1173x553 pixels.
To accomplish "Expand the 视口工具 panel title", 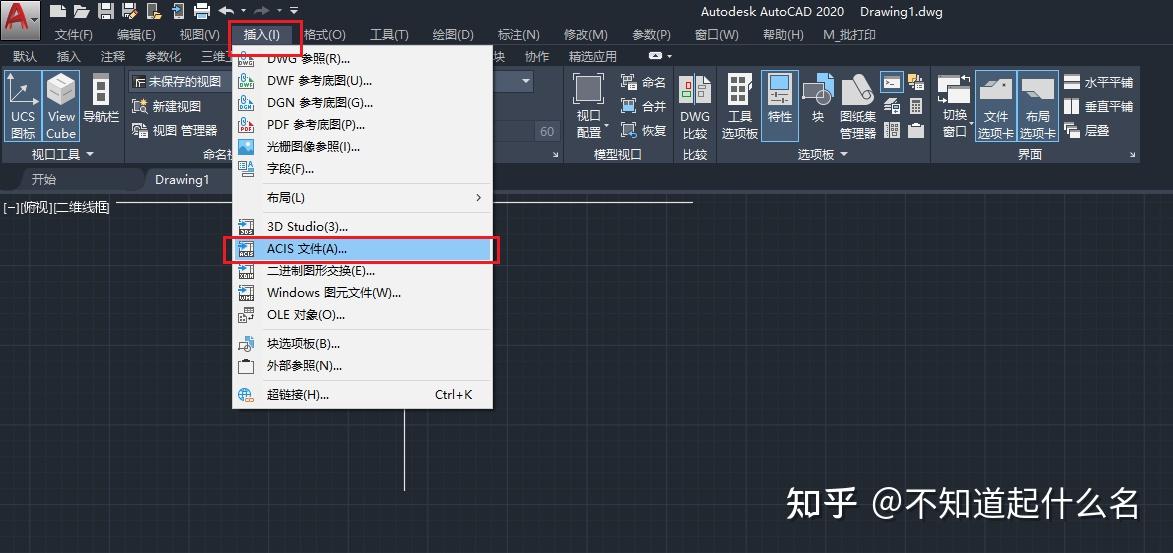I will [x=63, y=154].
